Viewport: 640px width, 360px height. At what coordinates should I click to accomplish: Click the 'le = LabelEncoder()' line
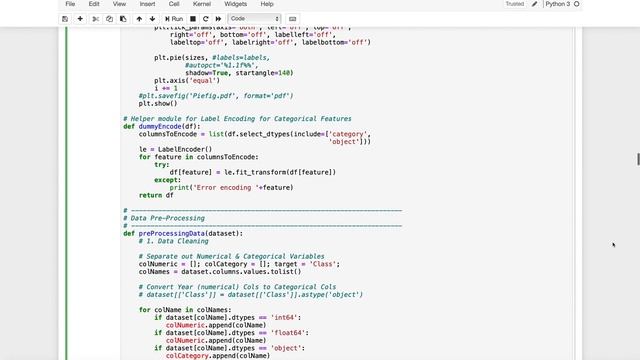[x=176, y=149]
